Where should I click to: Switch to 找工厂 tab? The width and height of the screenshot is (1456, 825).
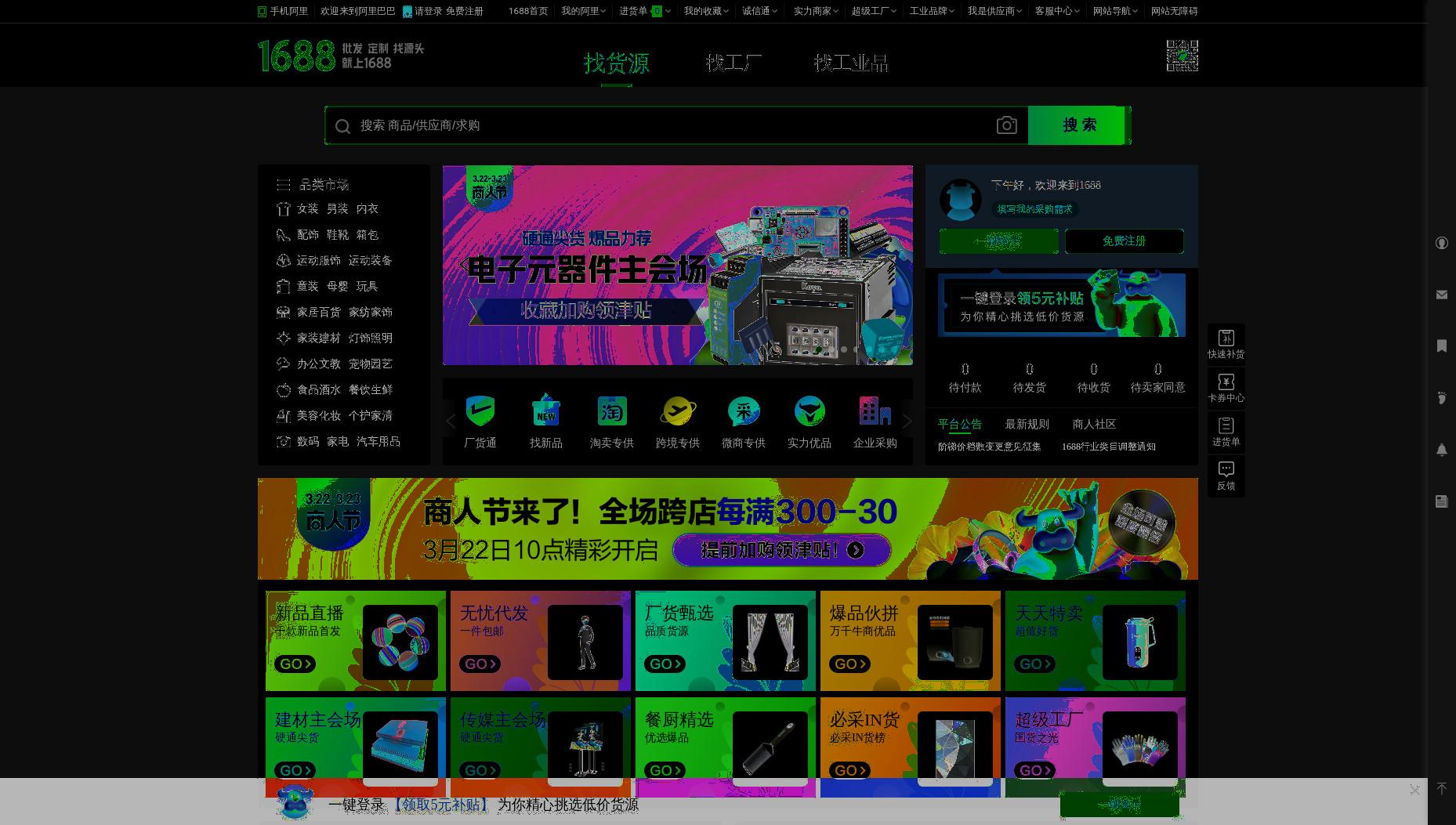733,63
